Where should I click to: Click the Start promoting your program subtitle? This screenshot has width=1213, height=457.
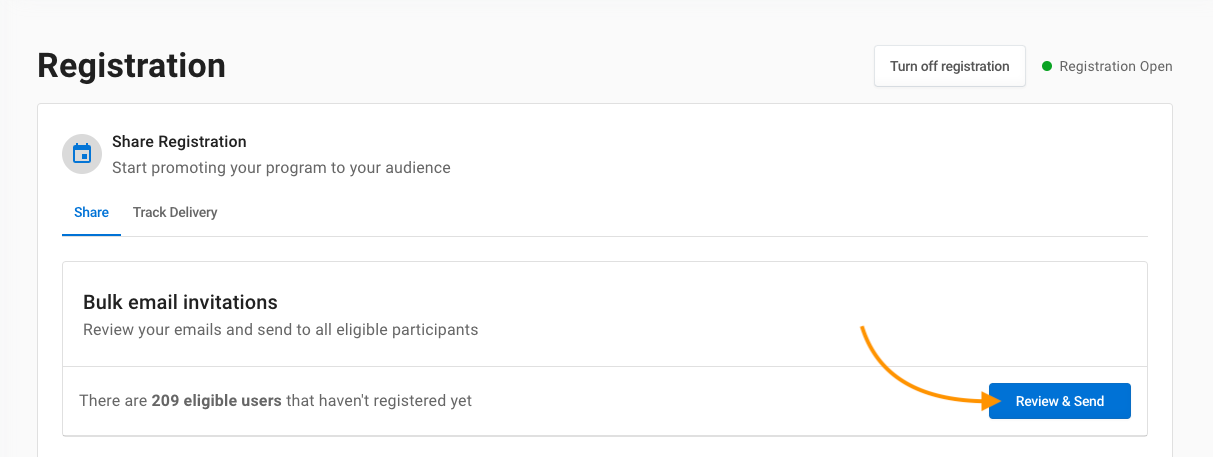coord(281,168)
